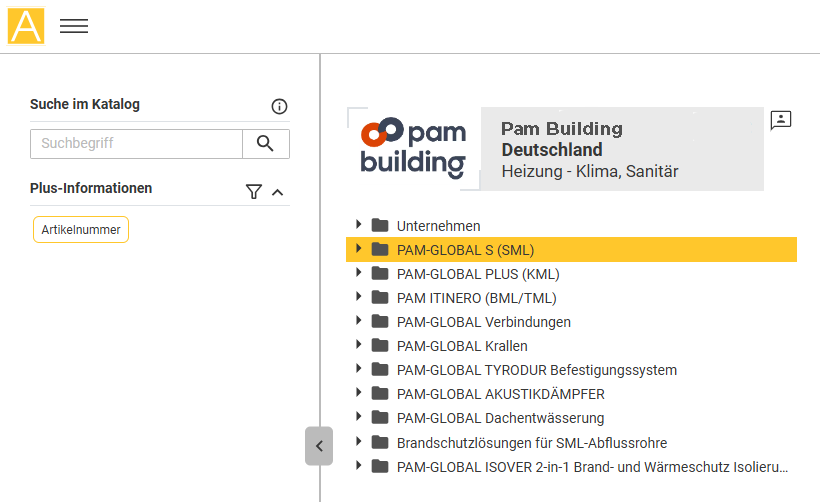Viewport: 820px width, 502px height.
Task: Open Brandschutzlösungen für SML-Abflussrohre entry
Action: (x=532, y=443)
